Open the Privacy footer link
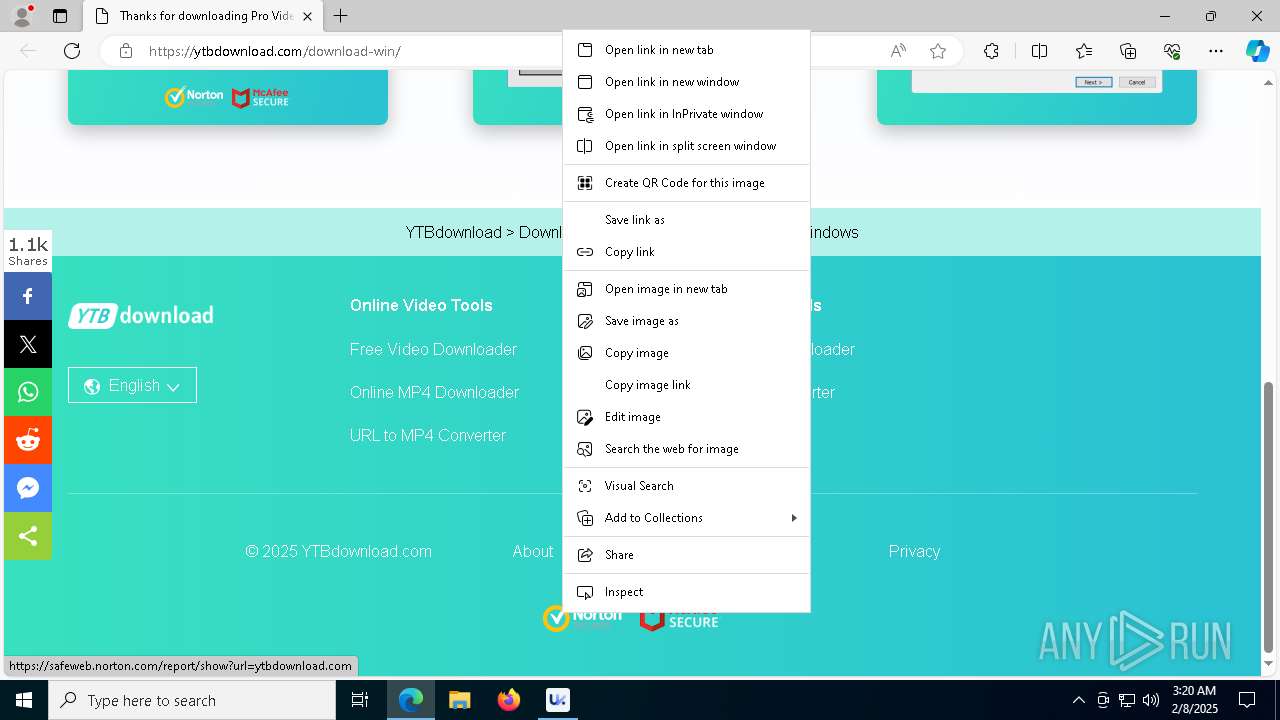Image resolution: width=1280 pixels, height=720 pixels. pyautogui.click(x=914, y=551)
